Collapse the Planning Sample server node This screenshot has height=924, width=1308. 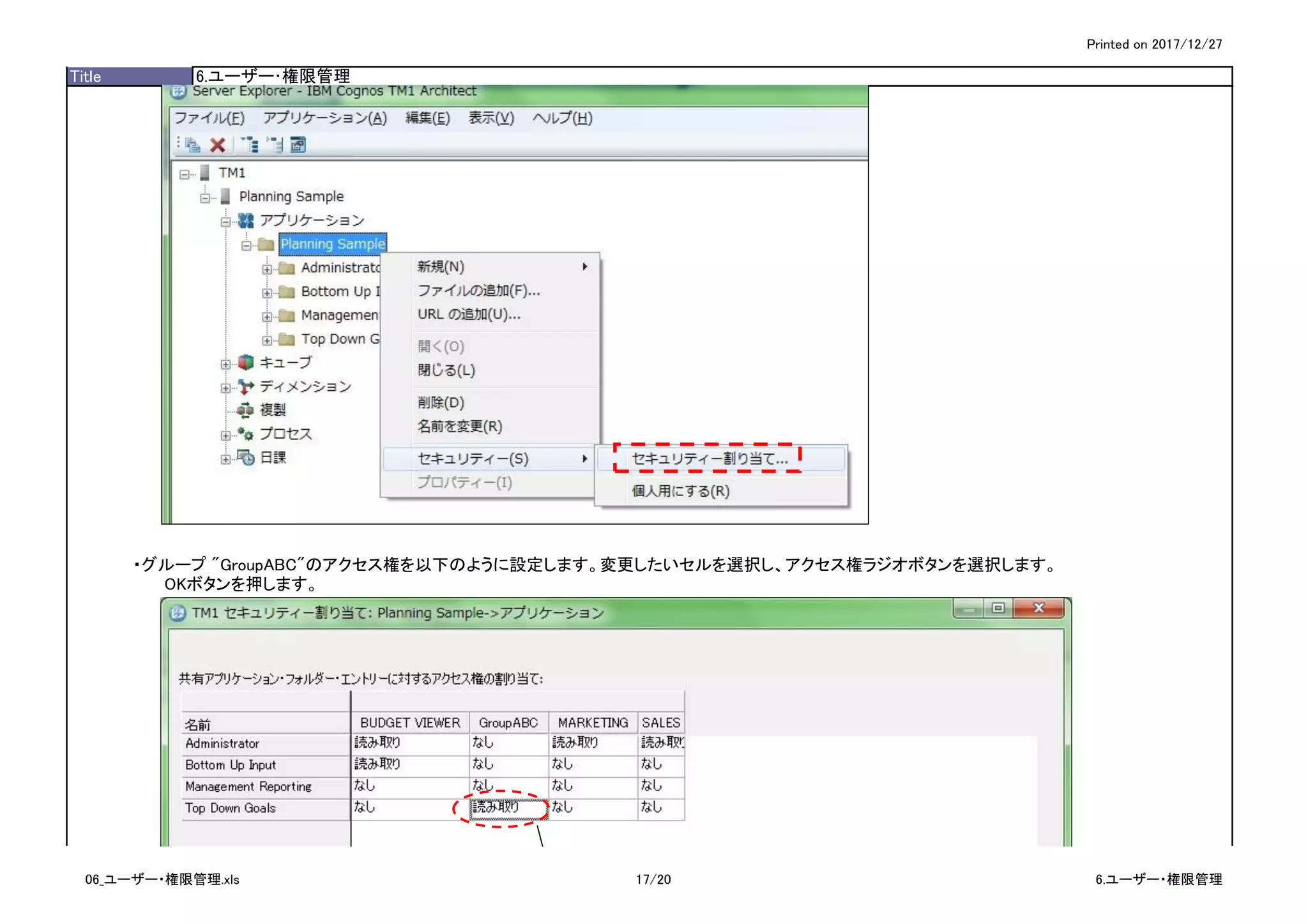205,198
